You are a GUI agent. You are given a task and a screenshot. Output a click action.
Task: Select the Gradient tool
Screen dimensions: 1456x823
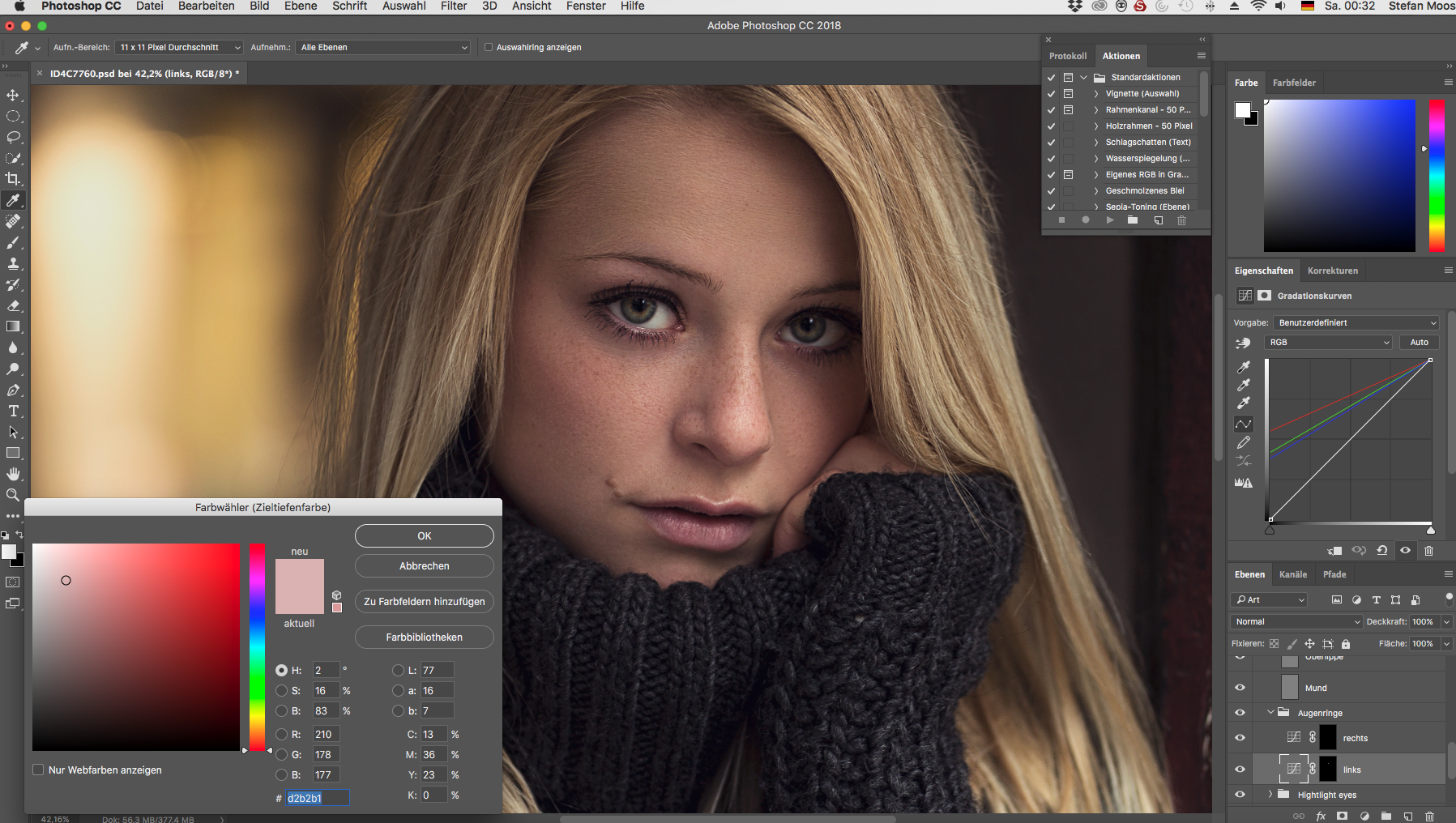pos(13,326)
